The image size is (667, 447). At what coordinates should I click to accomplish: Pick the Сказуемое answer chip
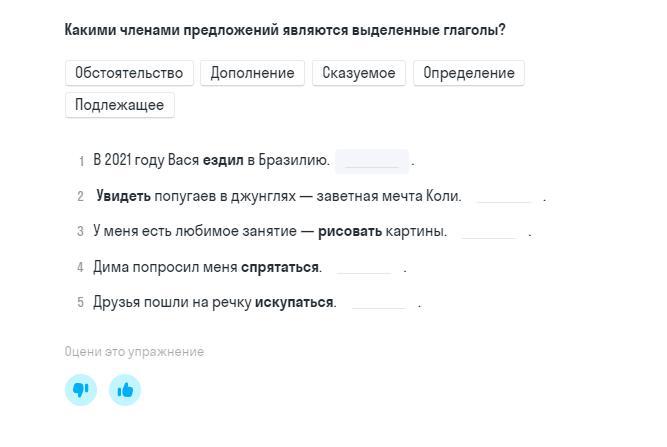359,73
